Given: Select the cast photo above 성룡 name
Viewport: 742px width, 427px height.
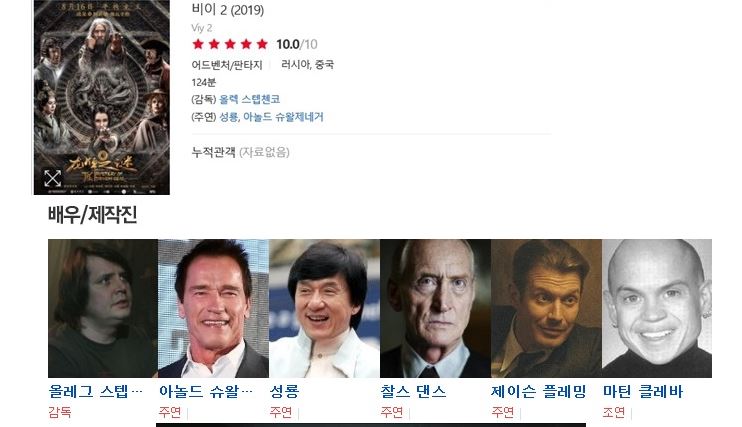Looking at the screenshot, I should point(324,308).
